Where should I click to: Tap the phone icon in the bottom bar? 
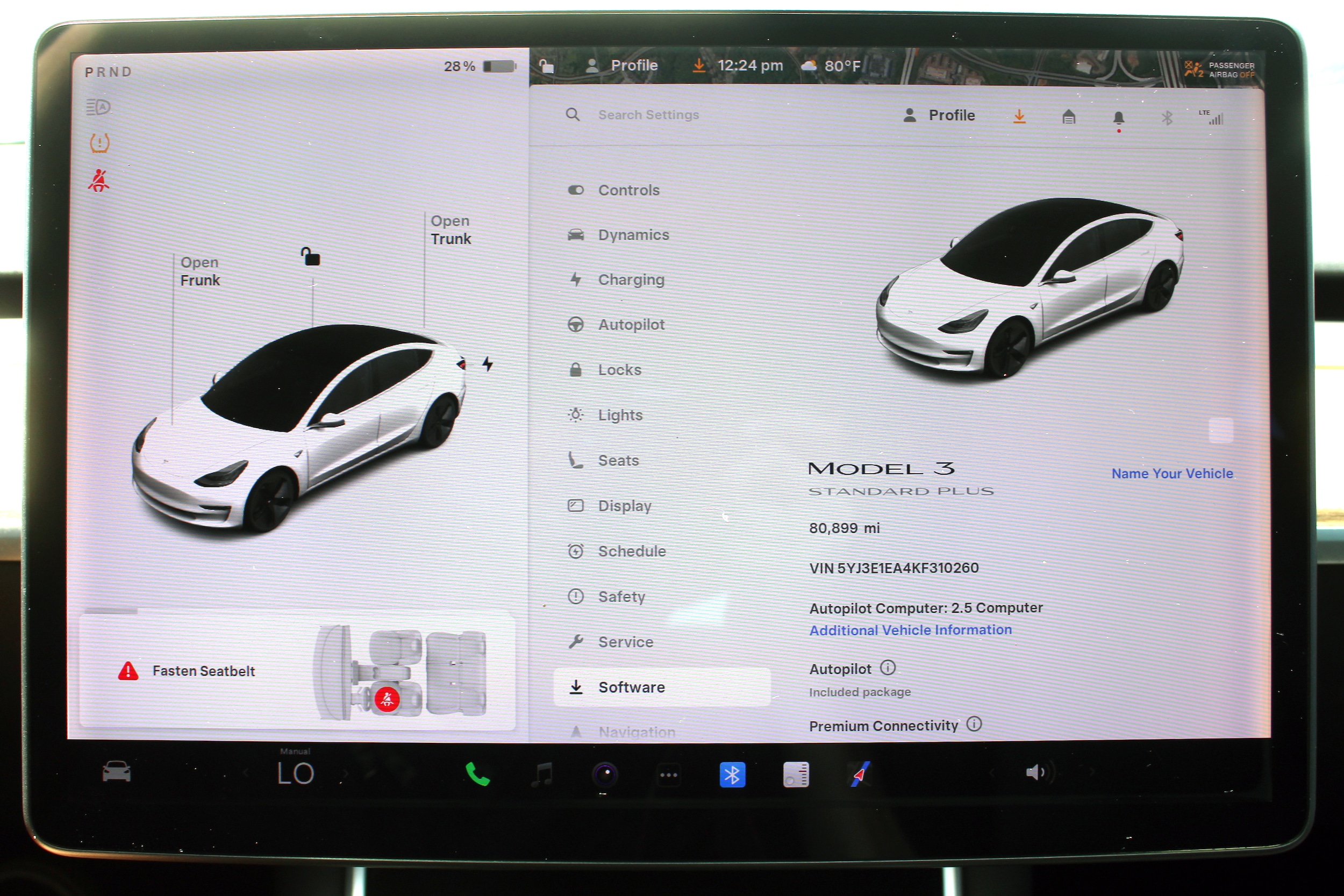[477, 775]
